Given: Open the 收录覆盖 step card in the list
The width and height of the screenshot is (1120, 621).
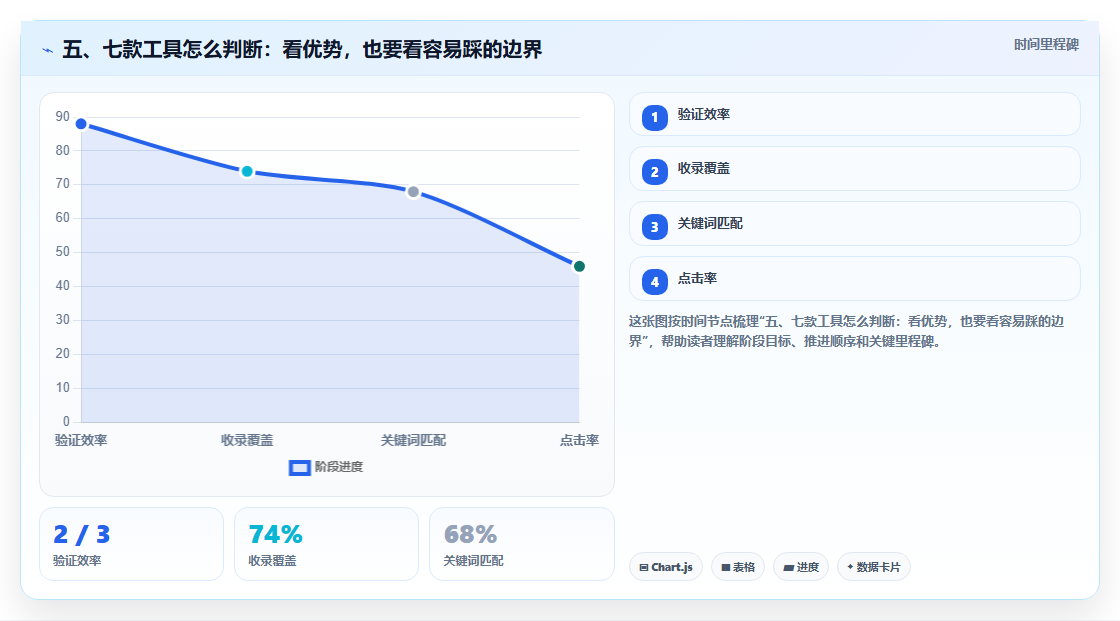Looking at the screenshot, I should coord(854,169).
